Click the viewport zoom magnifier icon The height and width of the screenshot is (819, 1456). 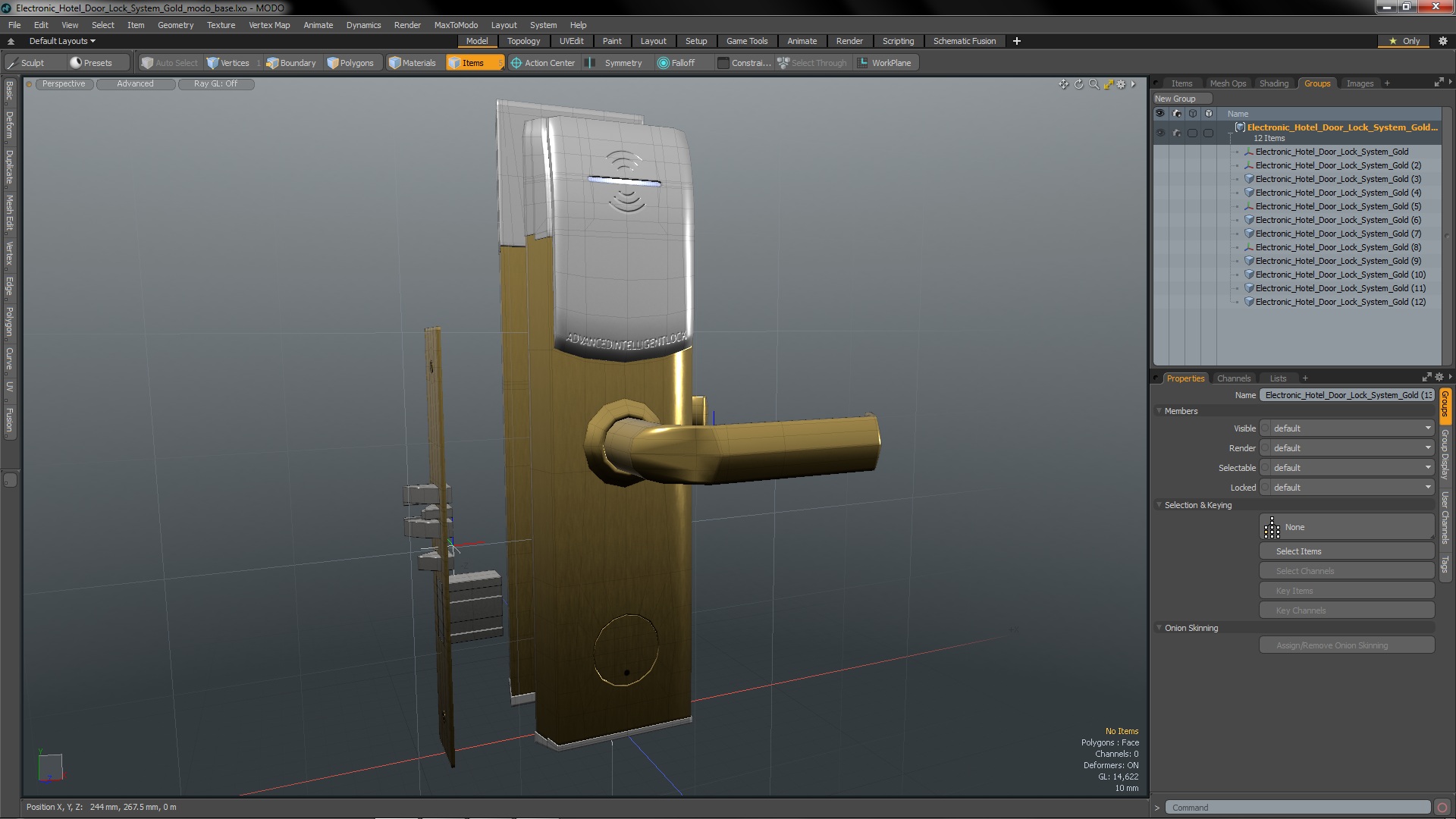pyautogui.click(x=1094, y=84)
